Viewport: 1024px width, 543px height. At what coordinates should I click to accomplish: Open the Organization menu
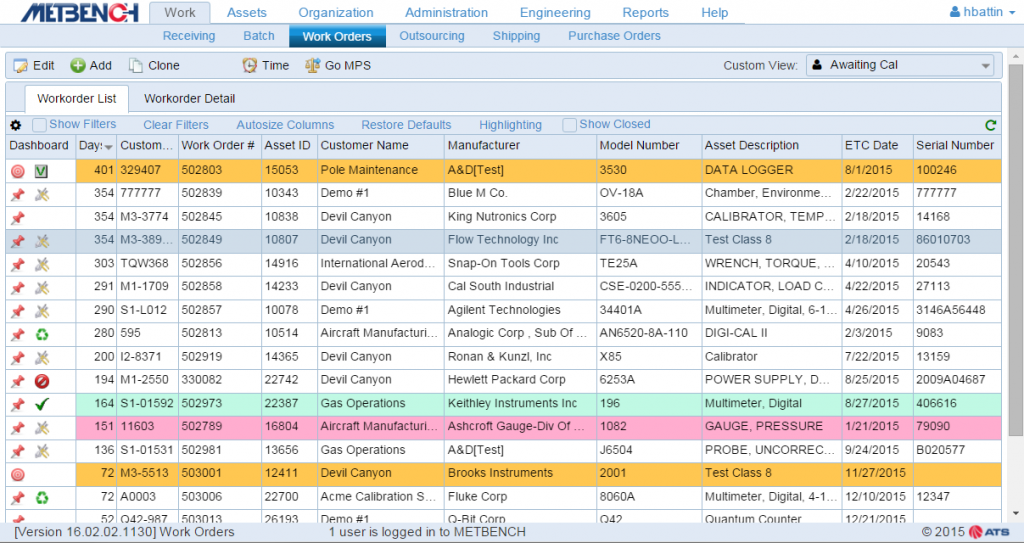click(x=336, y=12)
